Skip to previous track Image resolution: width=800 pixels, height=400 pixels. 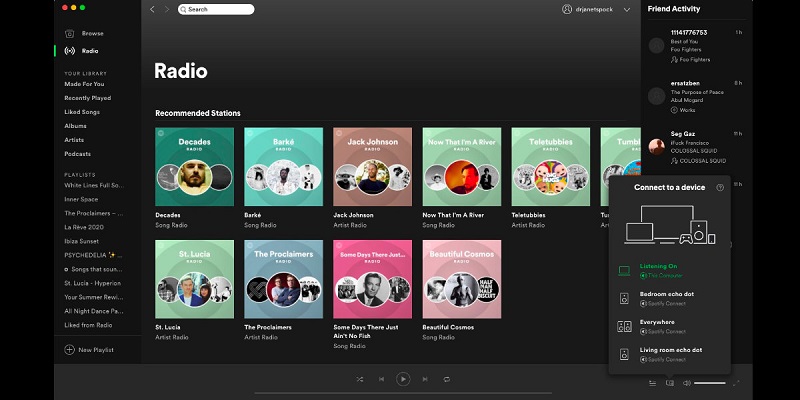coord(381,379)
